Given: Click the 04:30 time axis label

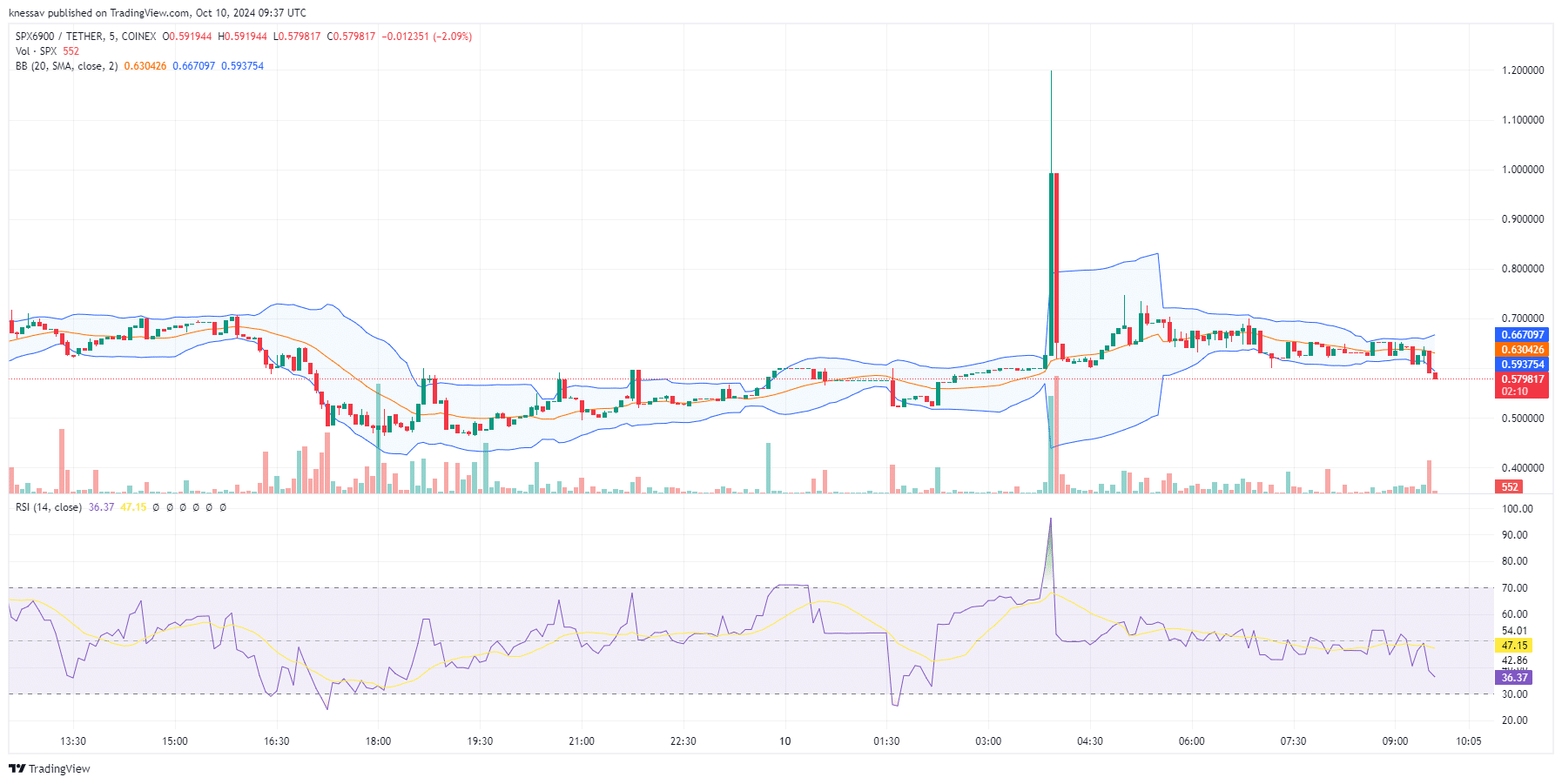Looking at the screenshot, I should click(1090, 741).
